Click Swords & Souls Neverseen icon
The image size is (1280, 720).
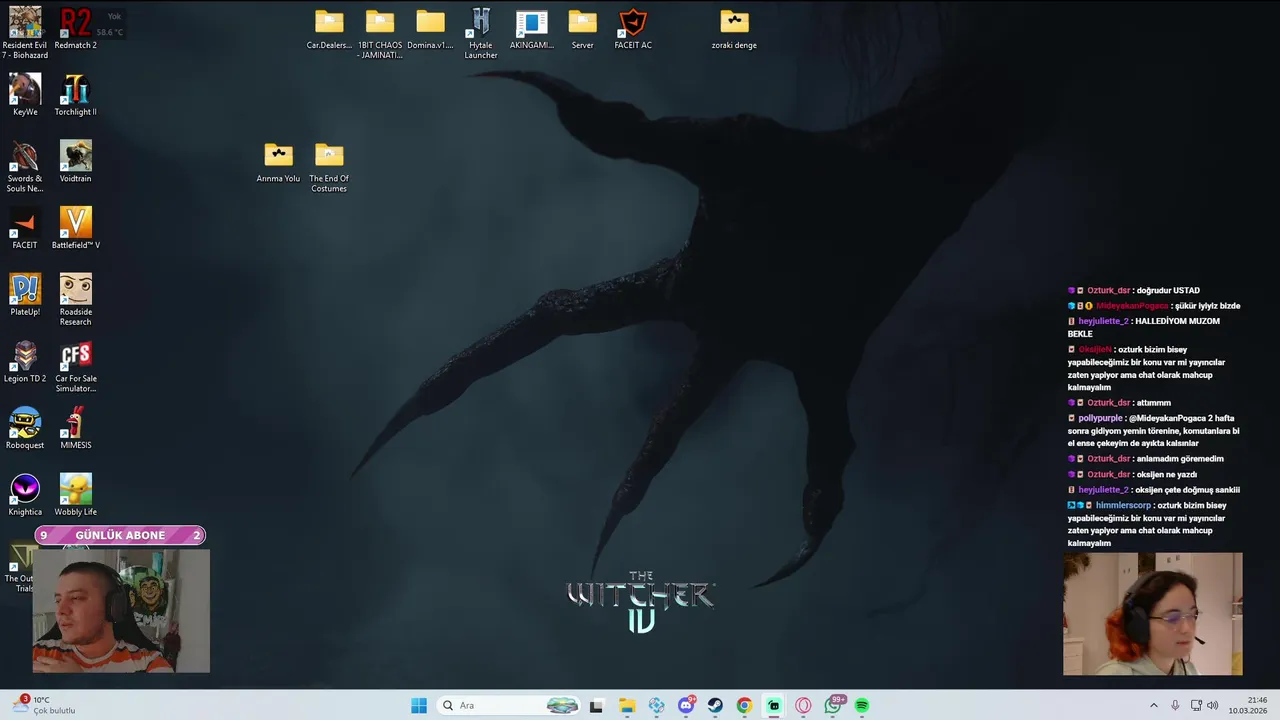[x=25, y=166]
